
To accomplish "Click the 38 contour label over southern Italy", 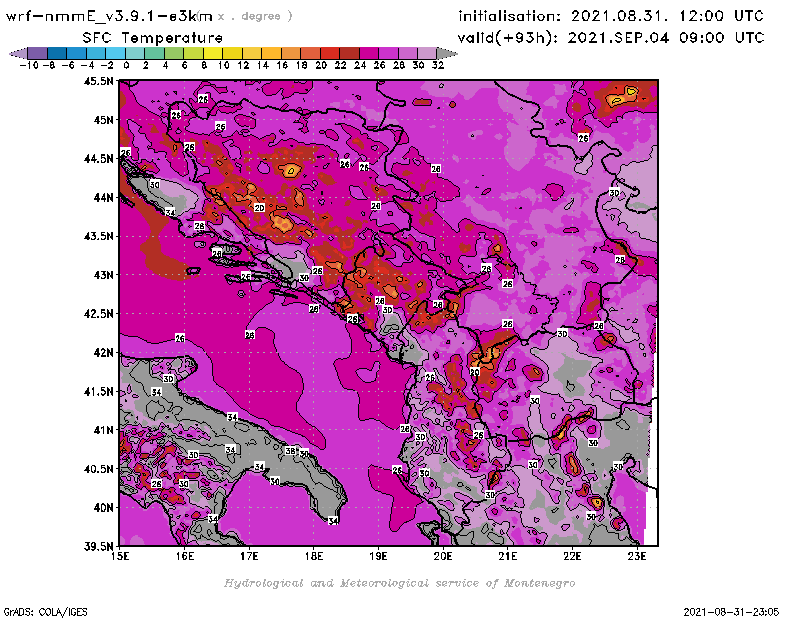I will 290,451.
